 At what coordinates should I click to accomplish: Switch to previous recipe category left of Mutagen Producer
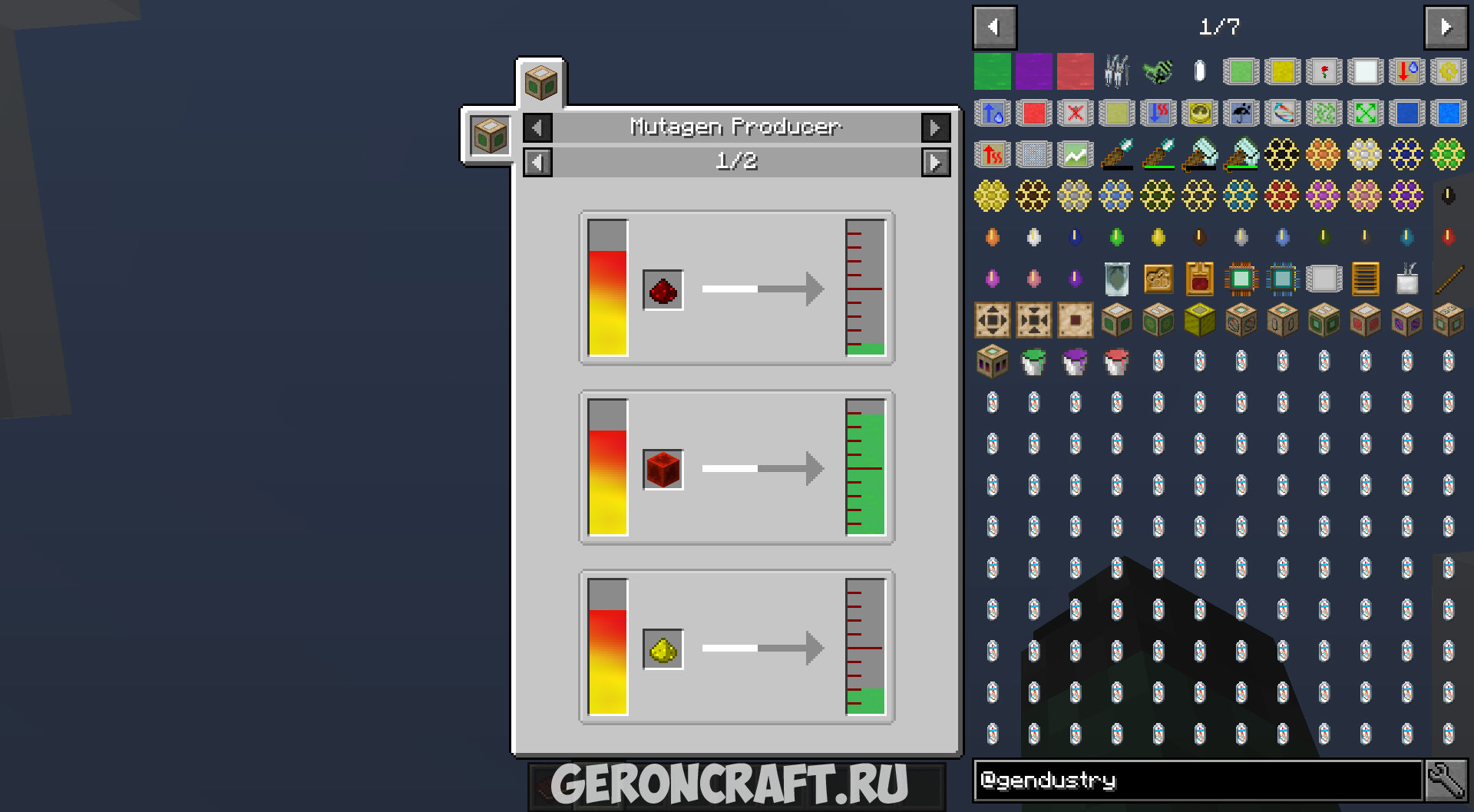coord(537,127)
